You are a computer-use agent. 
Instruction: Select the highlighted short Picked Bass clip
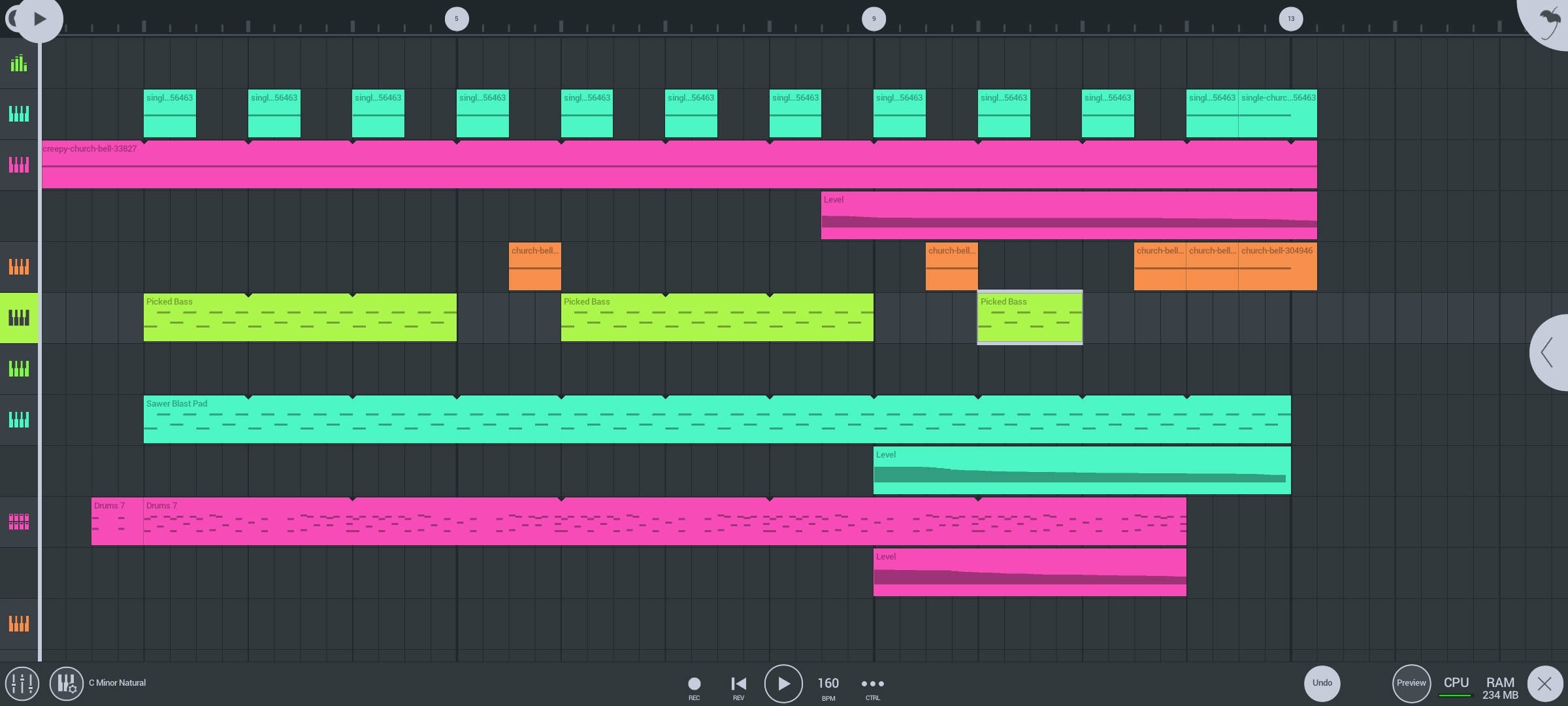(1030, 318)
